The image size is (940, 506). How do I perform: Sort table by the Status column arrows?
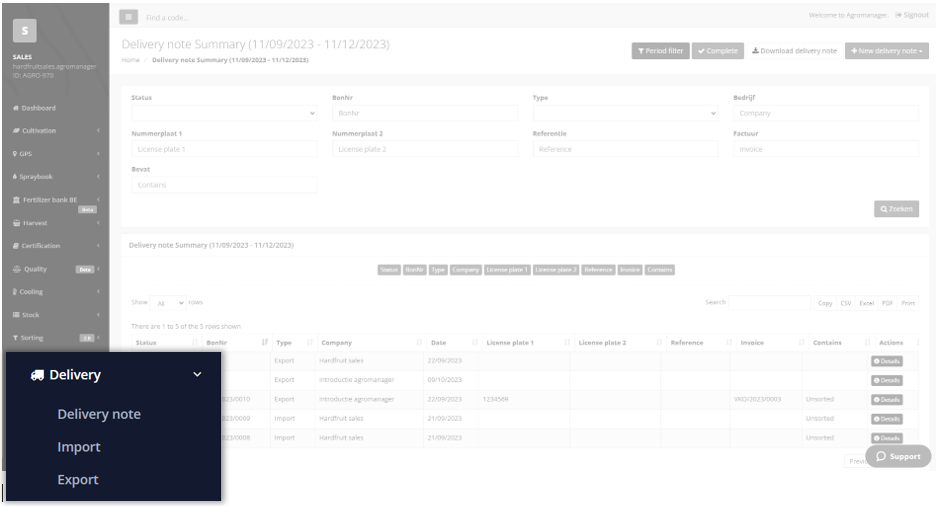194,342
